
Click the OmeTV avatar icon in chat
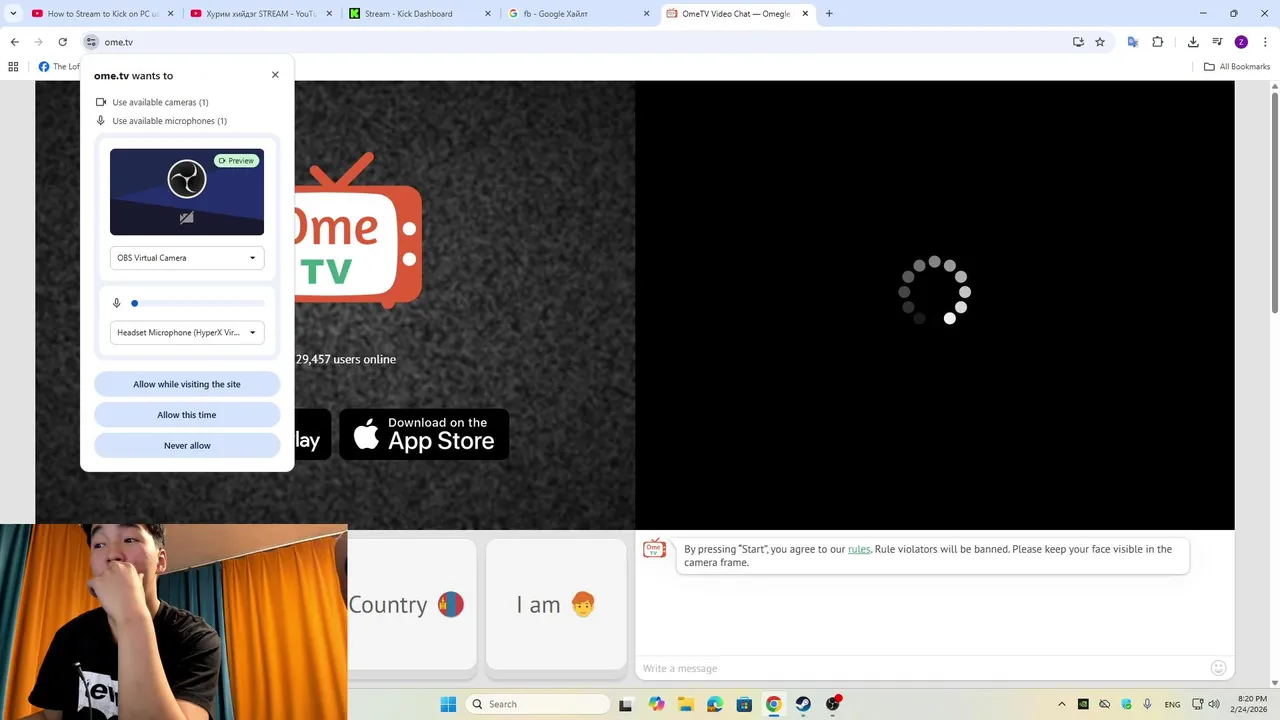[x=654, y=548]
